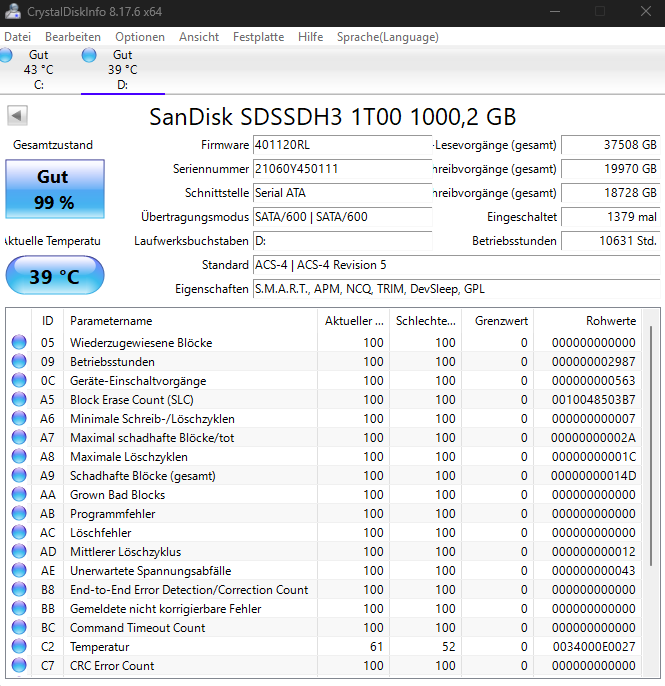The image size is (665, 686).
Task: Click the Übertragungsmodus field SATA/600
Action: pyautogui.click(x=342, y=217)
